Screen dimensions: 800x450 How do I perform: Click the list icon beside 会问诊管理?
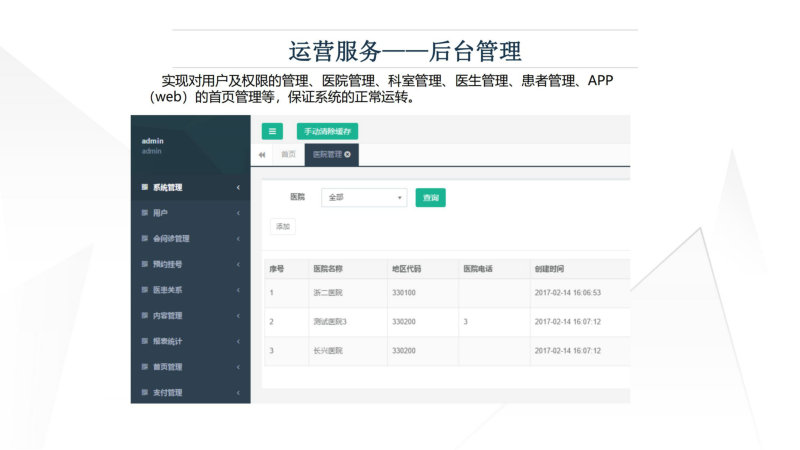click(145, 238)
